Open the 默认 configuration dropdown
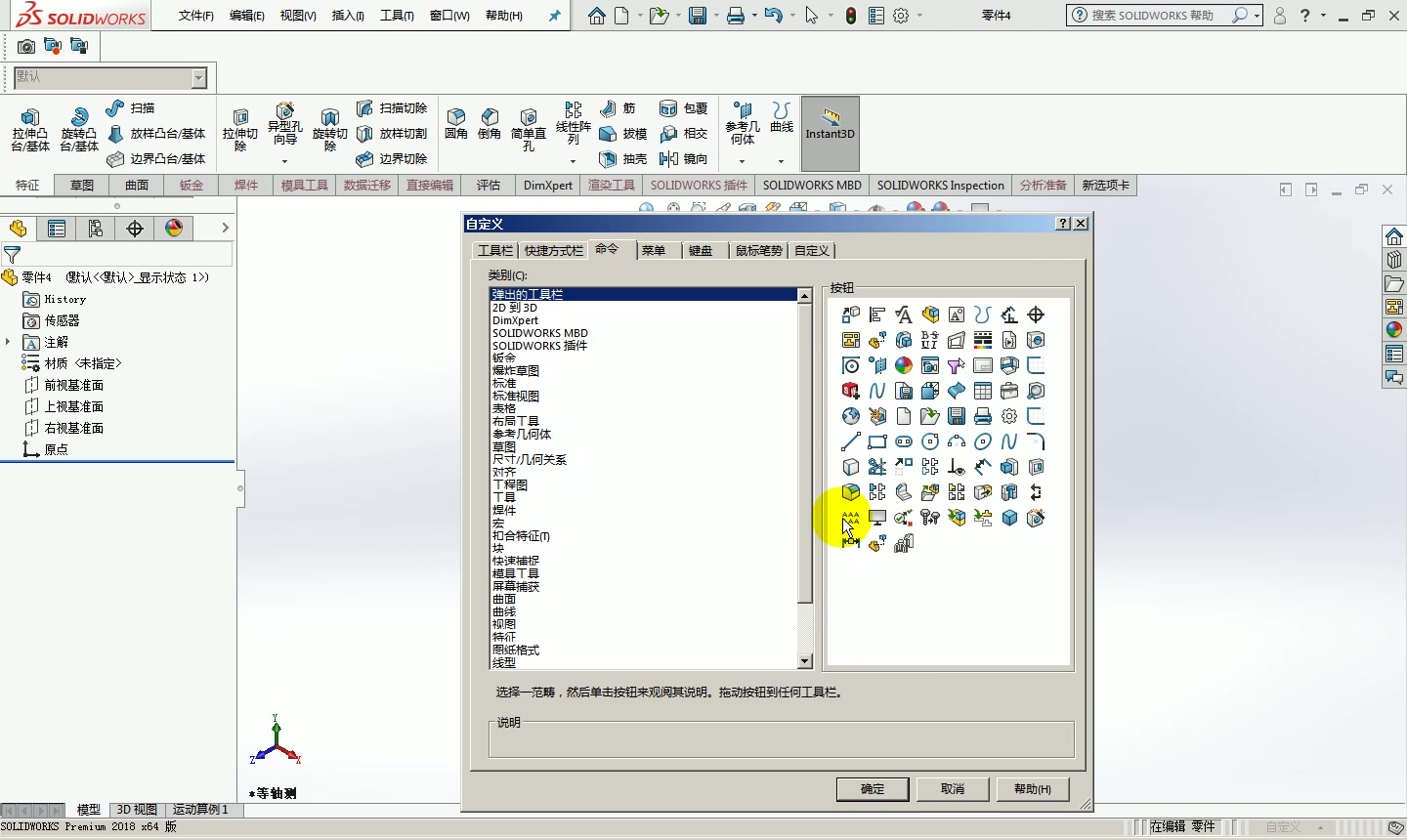Image resolution: width=1407 pixels, height=840 pixels. 199,78
